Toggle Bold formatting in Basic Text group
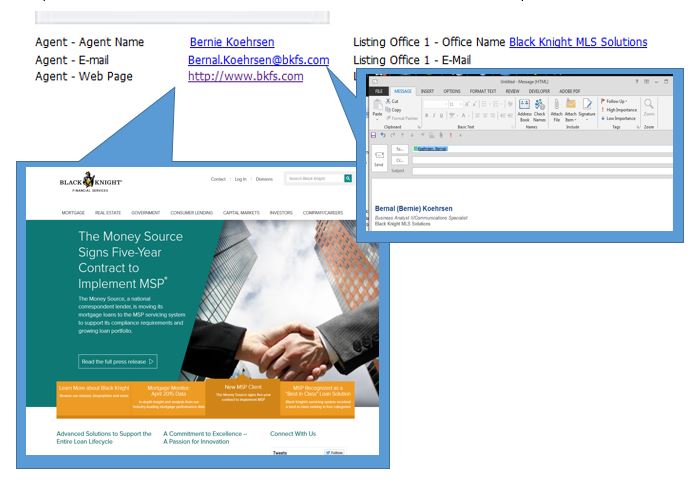 426,115
